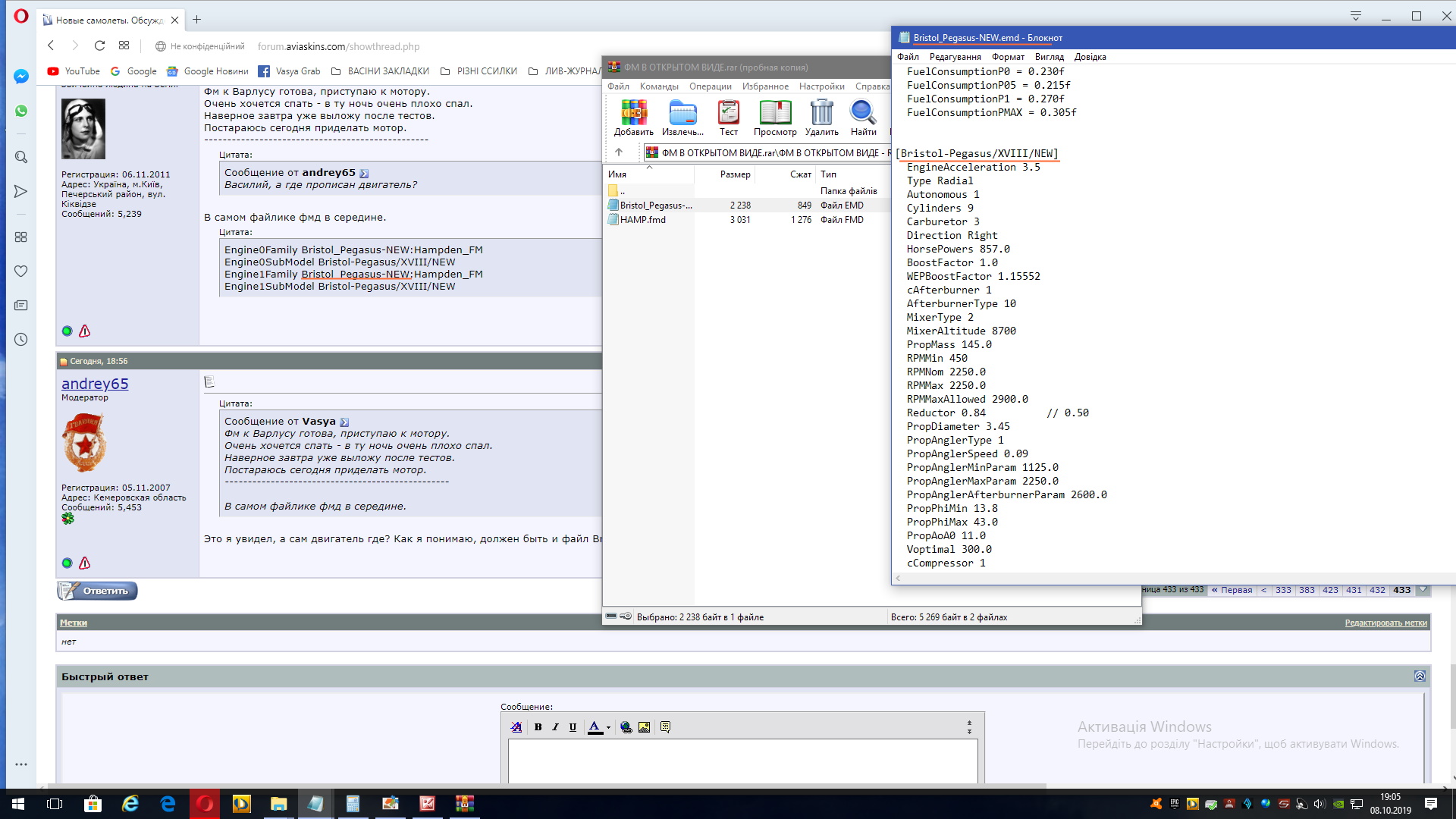Toggle underline formatting in quick reply
The width and height of the screenshot is (1456, 819).
pyautogui.click(x=573, y=727)
